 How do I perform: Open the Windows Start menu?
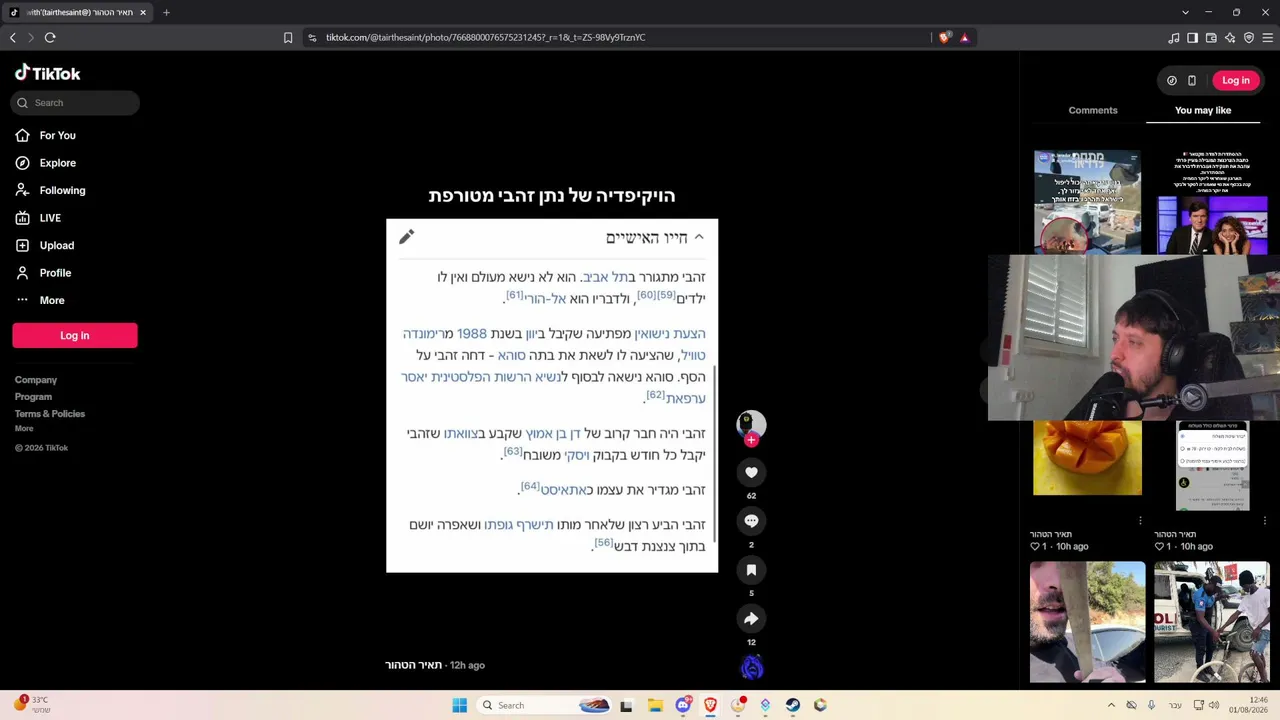[459, 706]
